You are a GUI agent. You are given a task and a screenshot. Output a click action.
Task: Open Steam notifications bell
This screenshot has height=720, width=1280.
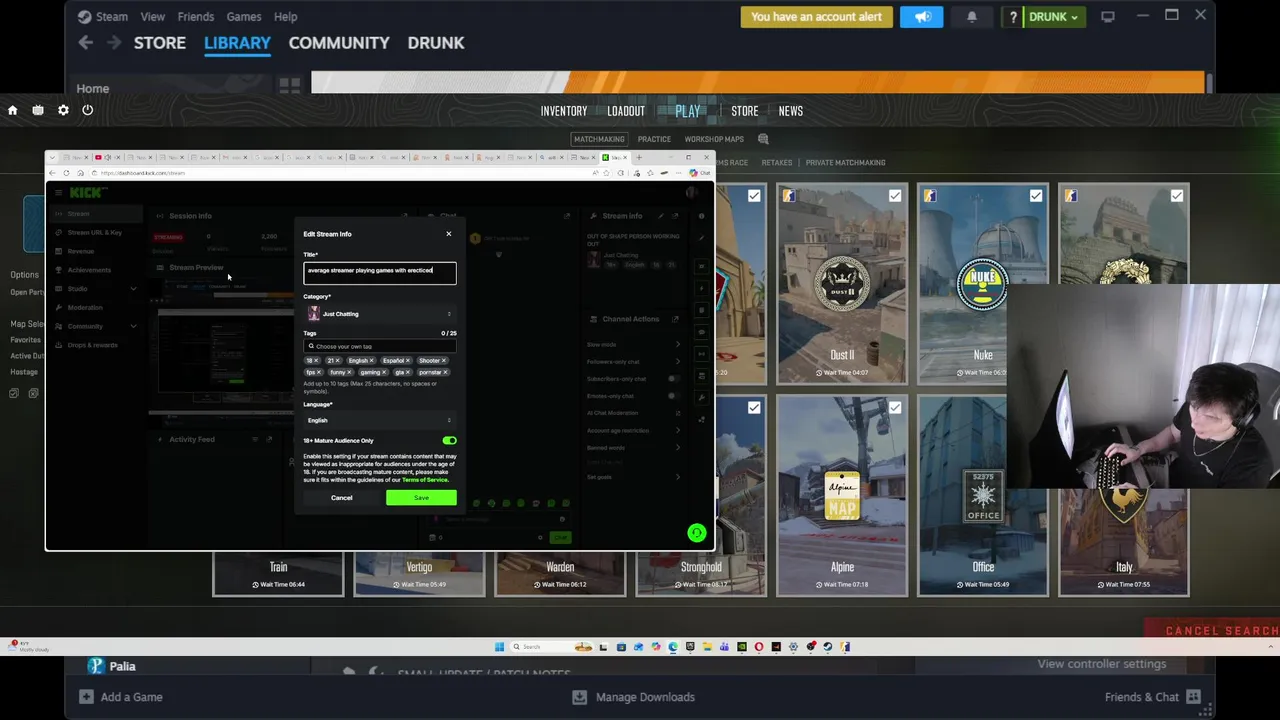(972, 17)
